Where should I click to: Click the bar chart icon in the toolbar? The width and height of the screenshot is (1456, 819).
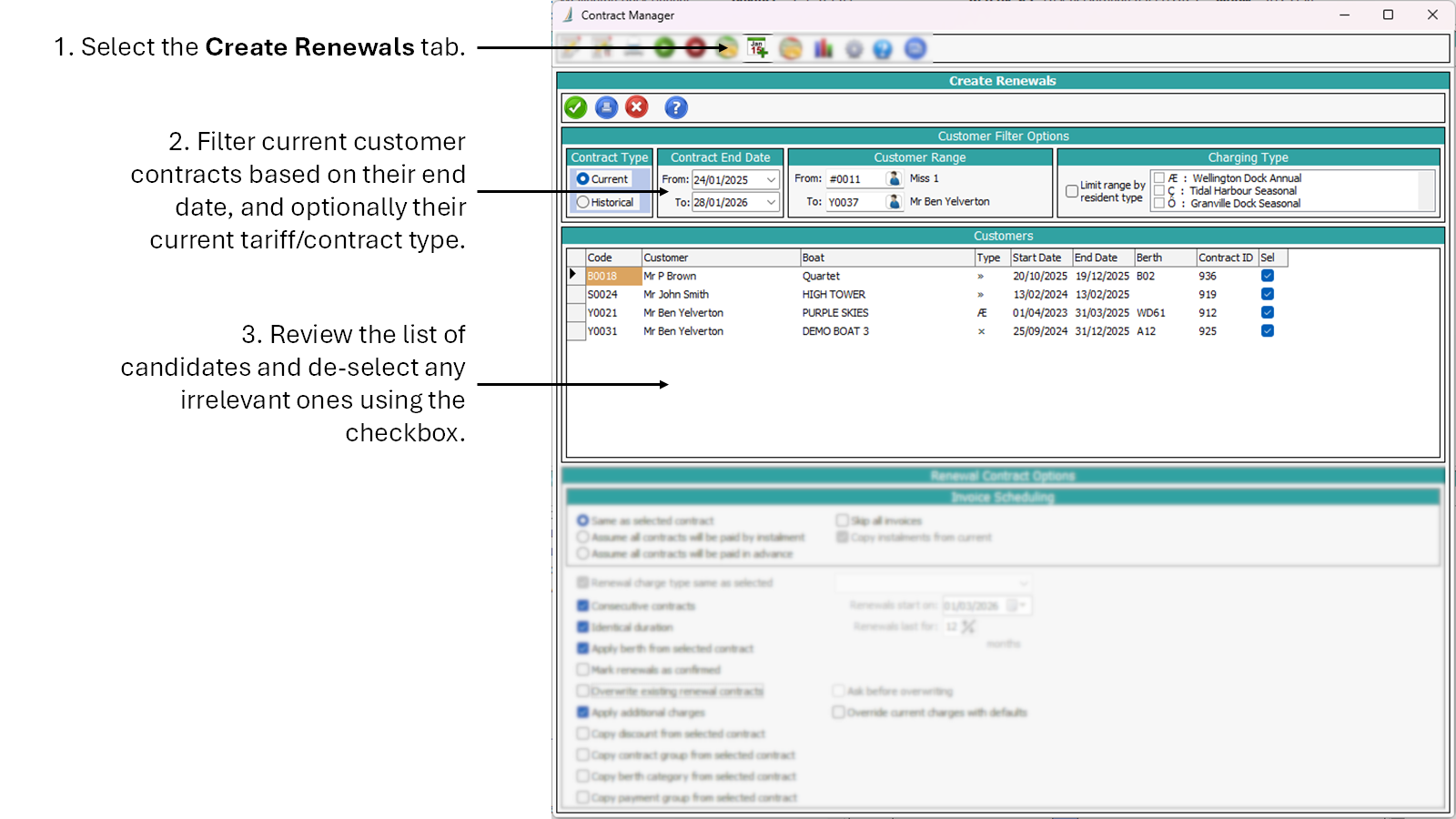click(x=823, y=48)
